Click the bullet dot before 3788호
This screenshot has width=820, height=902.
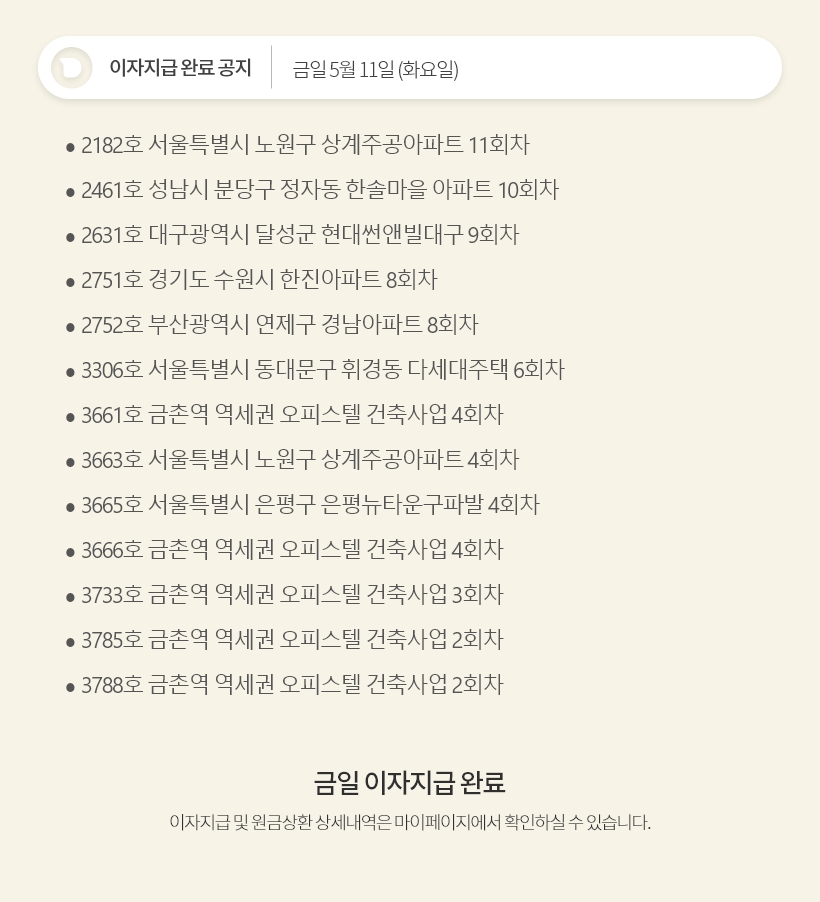[70, 687]
